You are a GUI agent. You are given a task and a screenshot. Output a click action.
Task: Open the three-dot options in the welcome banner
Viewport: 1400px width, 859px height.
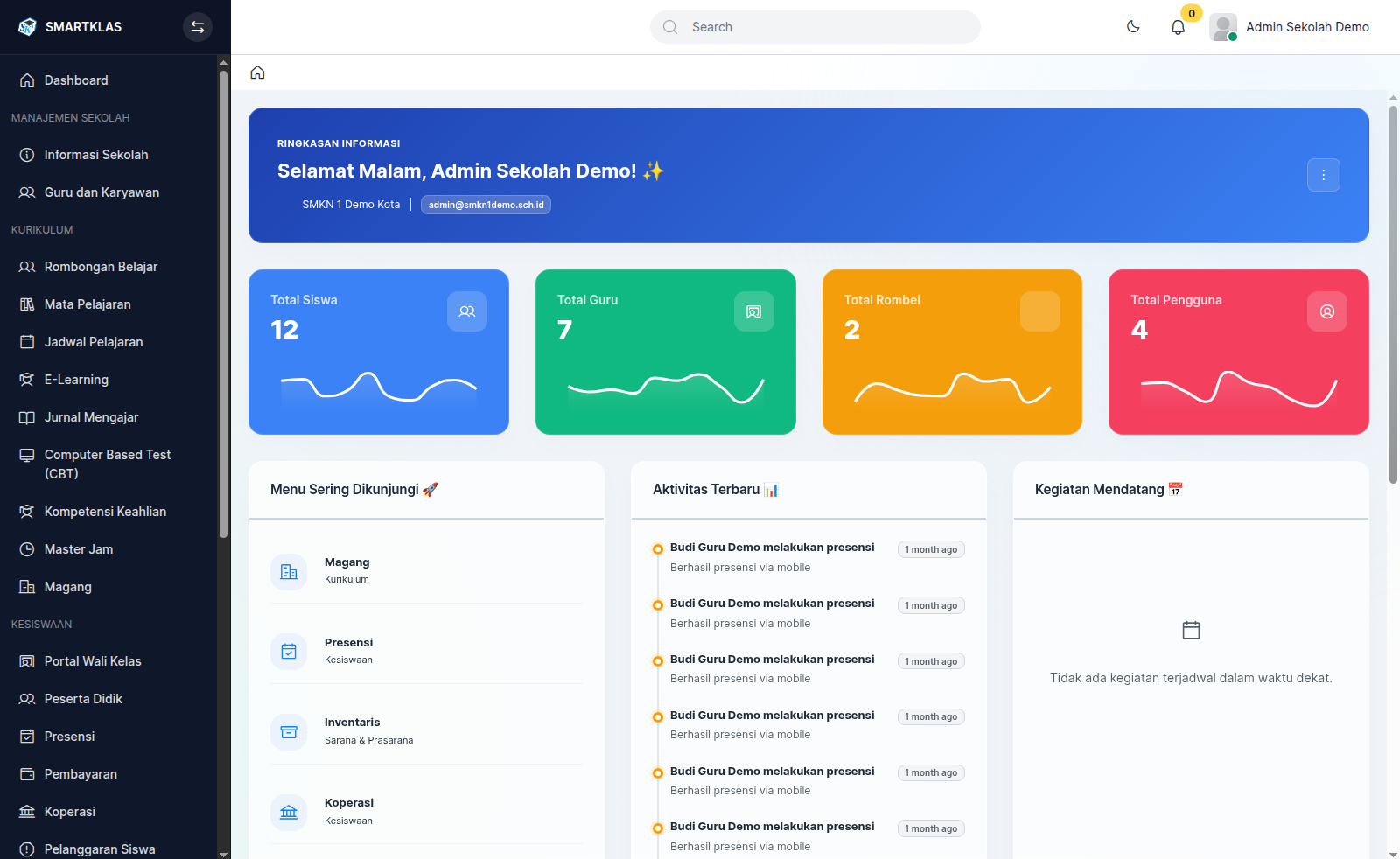(1323, 175)
